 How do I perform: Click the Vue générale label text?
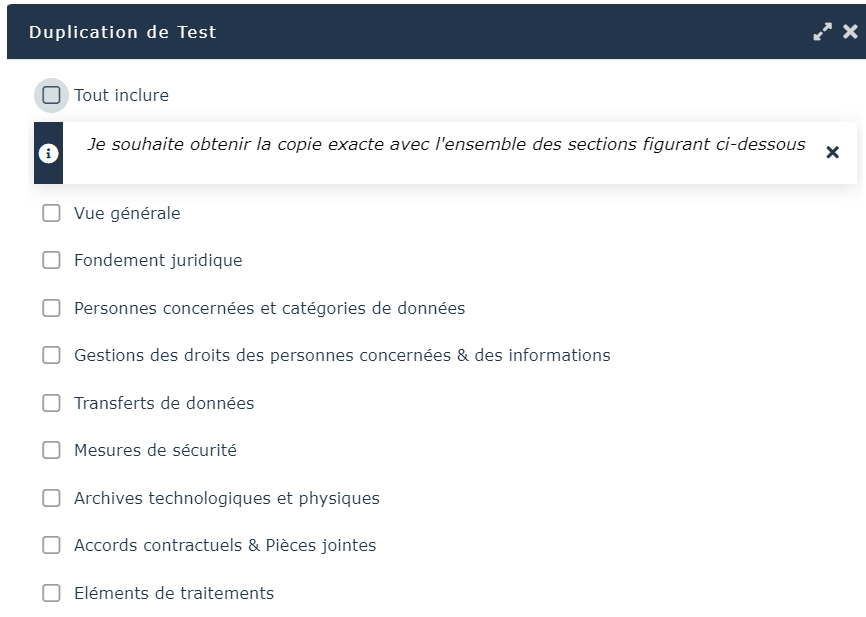[x=127, y=213]
